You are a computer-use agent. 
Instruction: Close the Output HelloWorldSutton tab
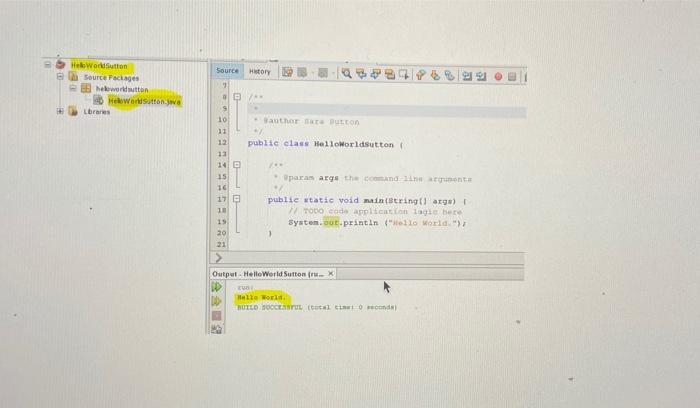(331, 274)
